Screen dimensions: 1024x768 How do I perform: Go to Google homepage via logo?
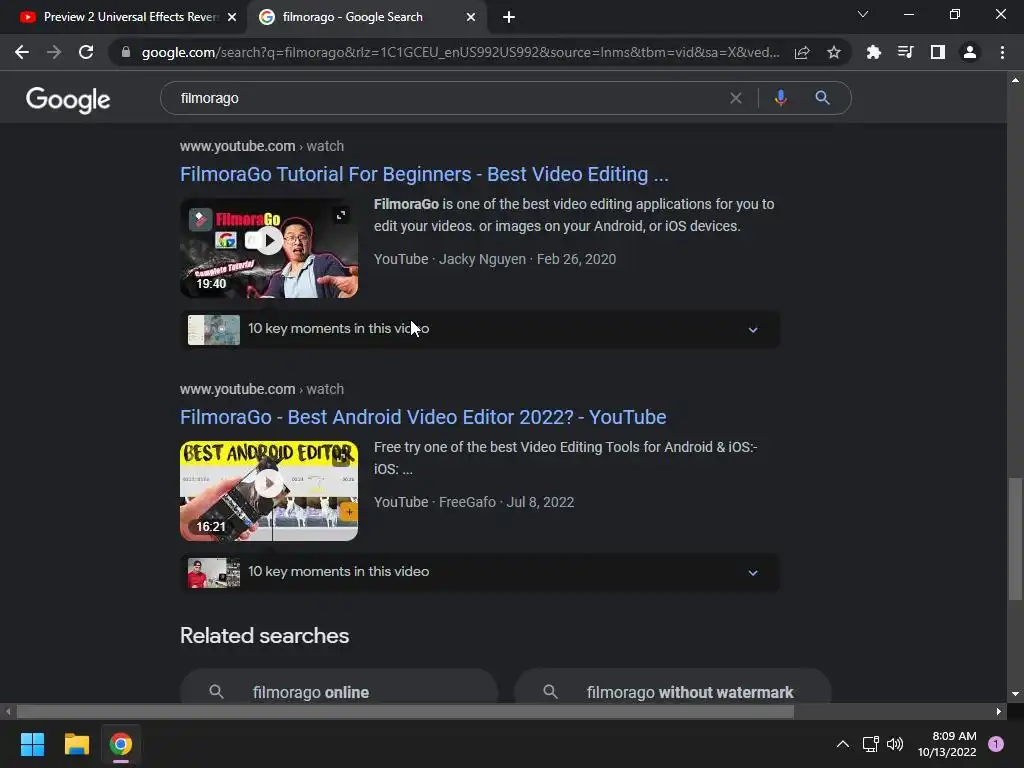click(68, 99)
